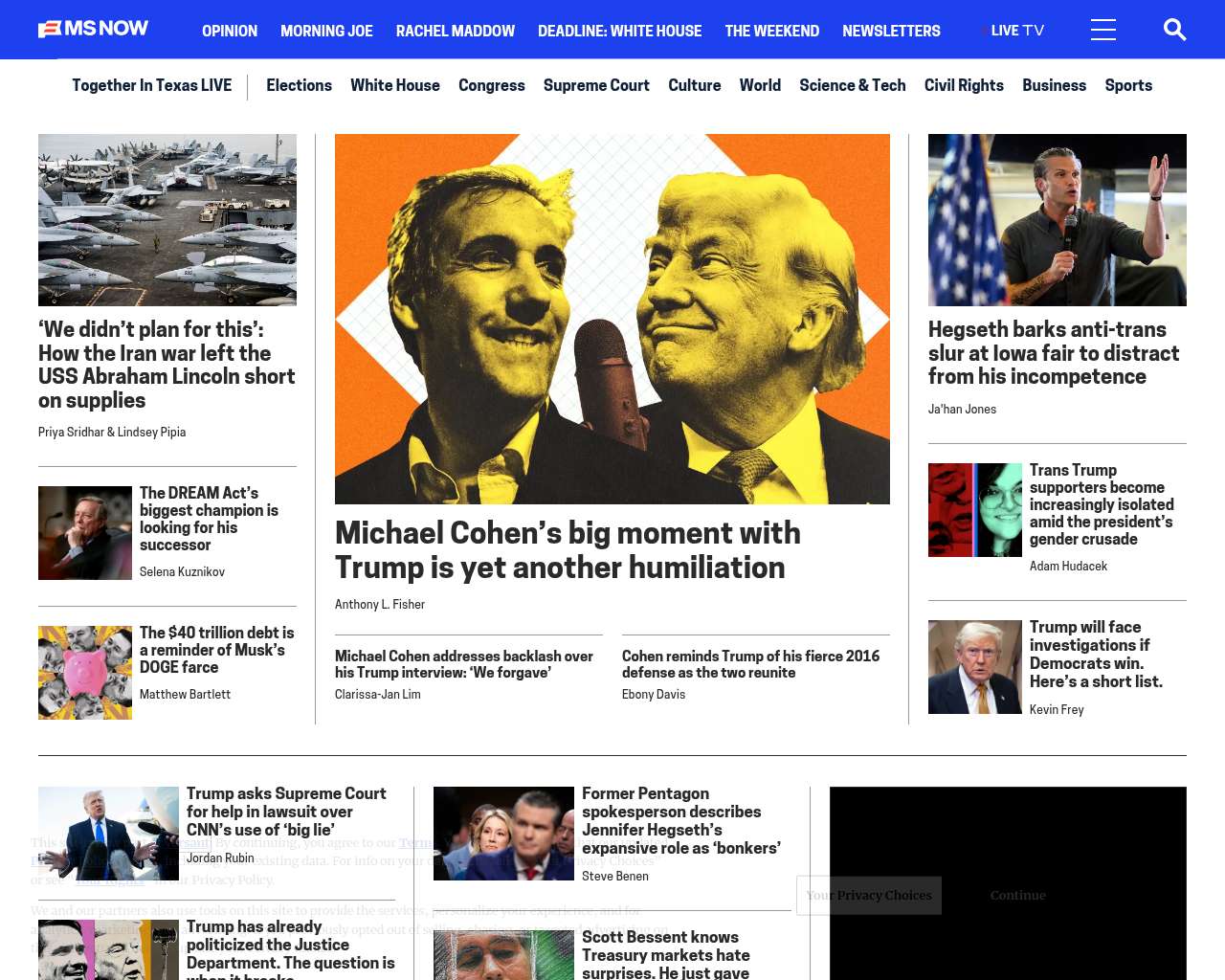This screenshot has height=980, width=1225.
Task: Open author Ja'han Jones's page
Action: click(x=962, y=410)
